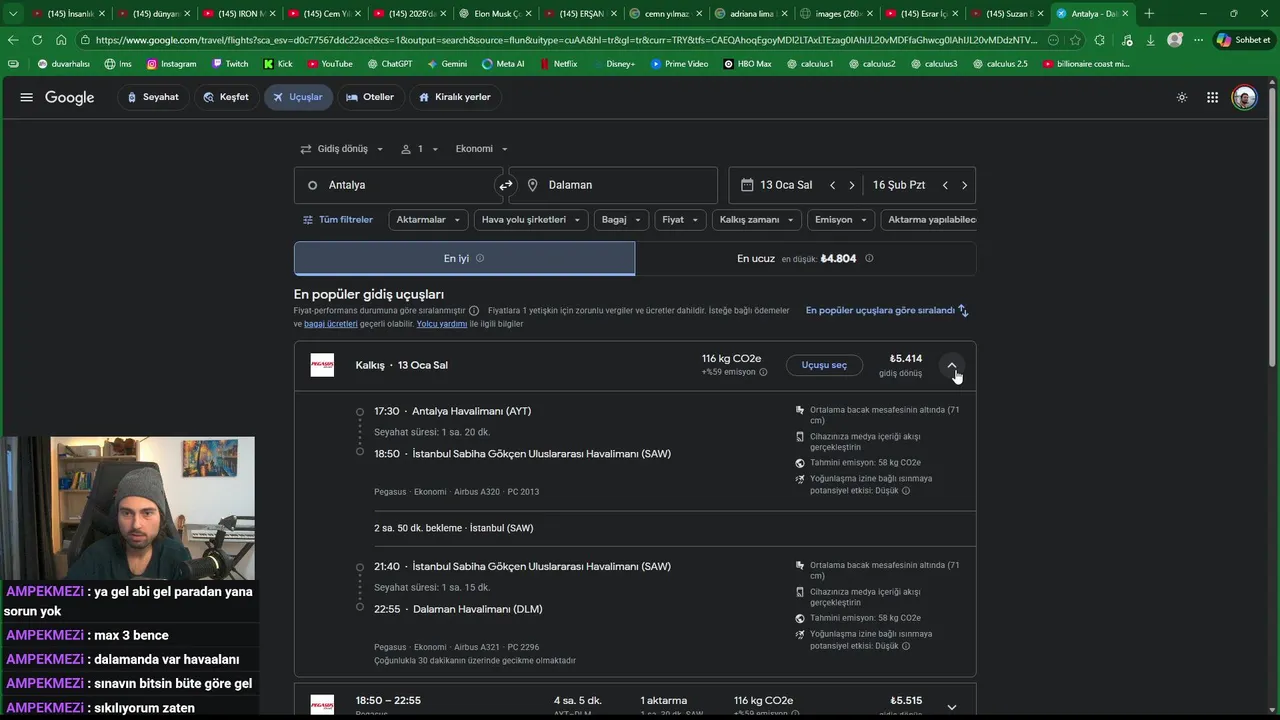Viewport: 1280px width, 720px height.
Task: Open the Google account profile picture
Action: coord(1244,97)
